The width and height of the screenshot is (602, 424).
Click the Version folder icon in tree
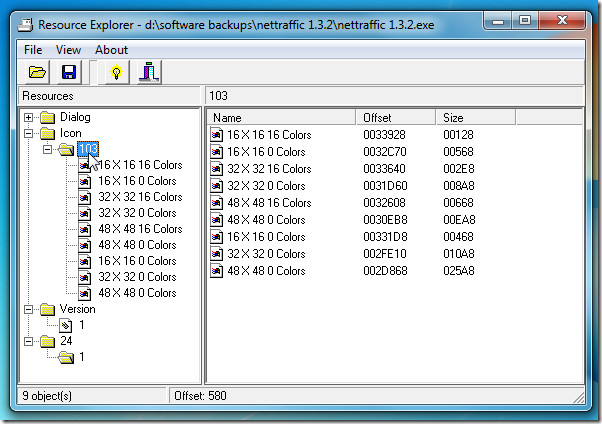[46, 309]
